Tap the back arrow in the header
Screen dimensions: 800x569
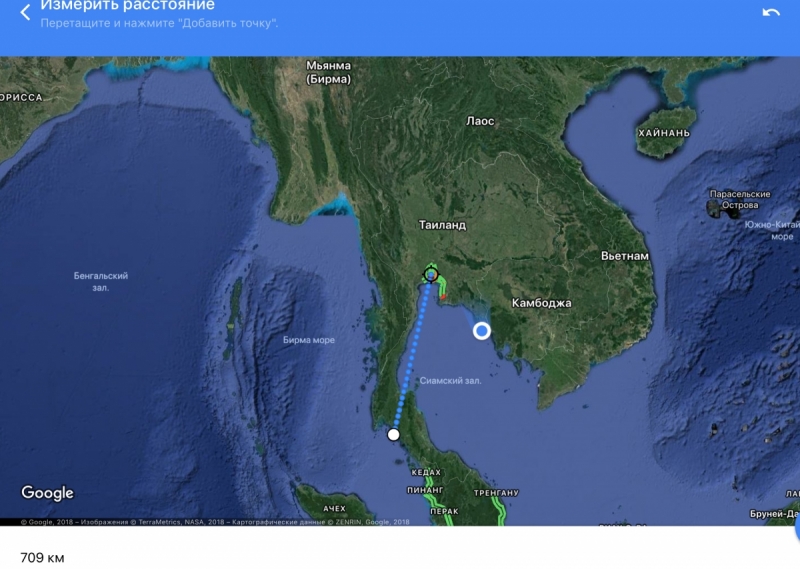[26, 12]
